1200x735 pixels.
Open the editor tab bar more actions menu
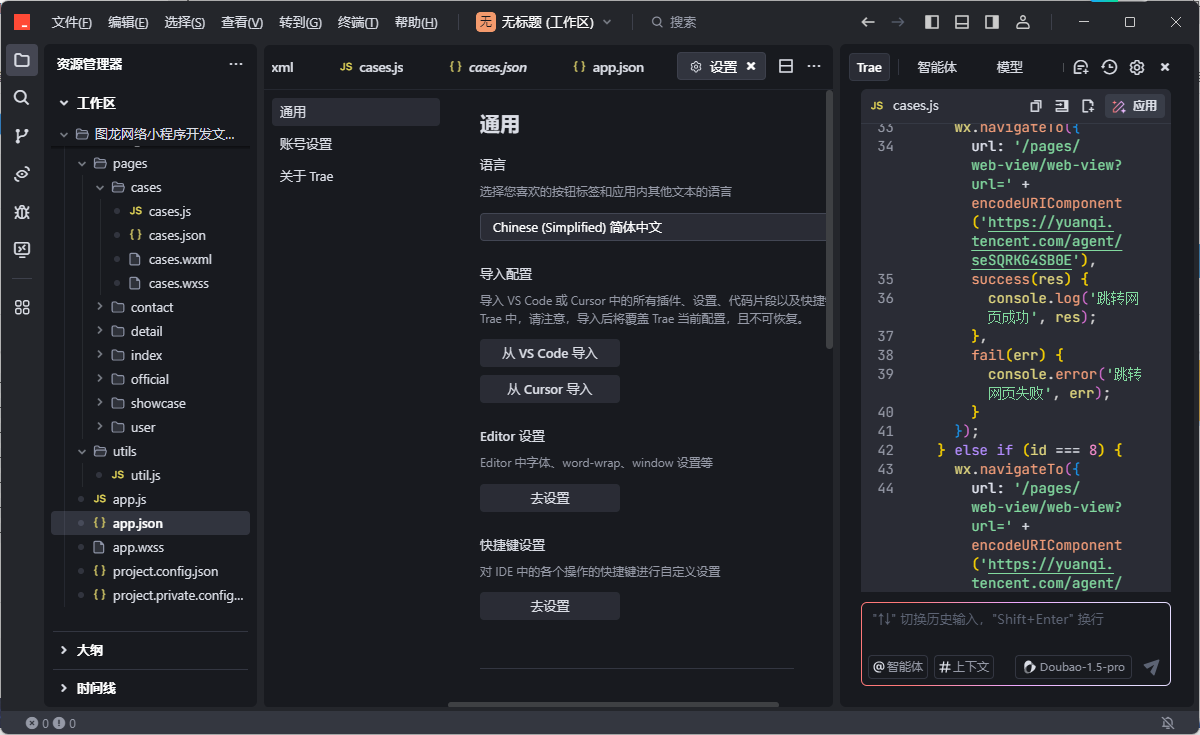pos(814,66)
